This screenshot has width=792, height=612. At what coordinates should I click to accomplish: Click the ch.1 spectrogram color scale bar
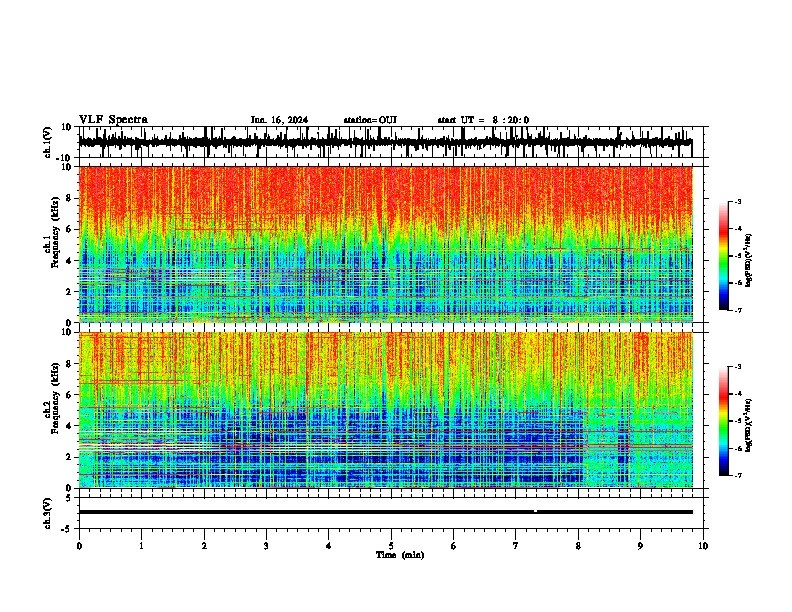[724, 256]
